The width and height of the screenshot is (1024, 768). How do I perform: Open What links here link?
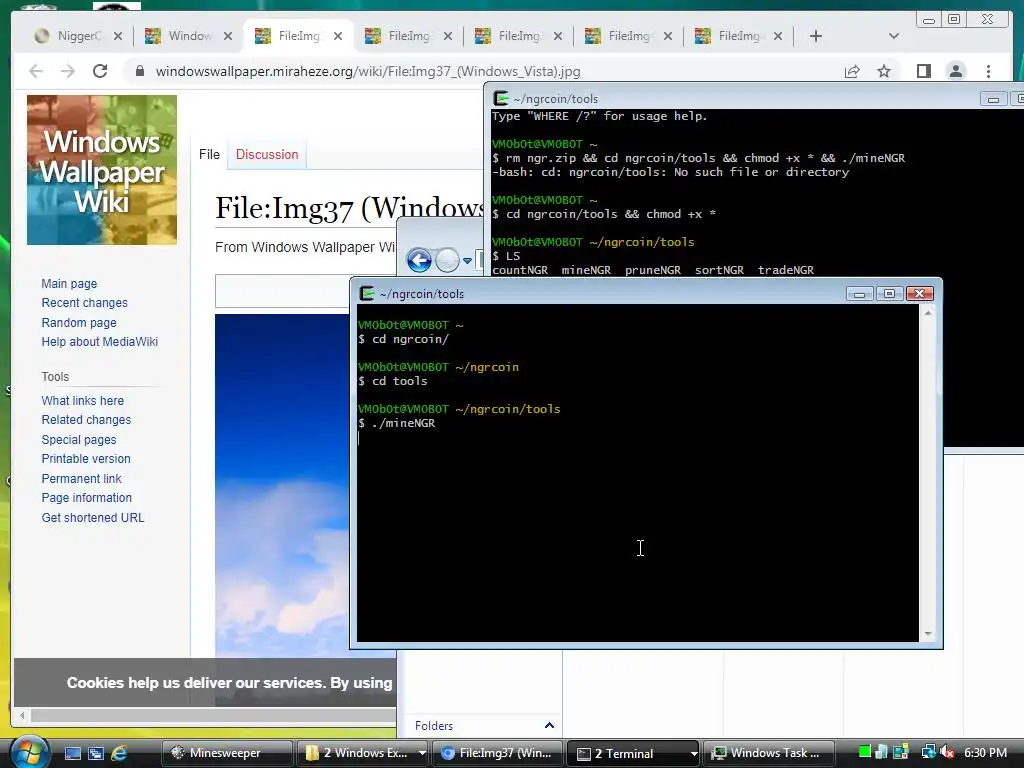[x=82, y=400]
